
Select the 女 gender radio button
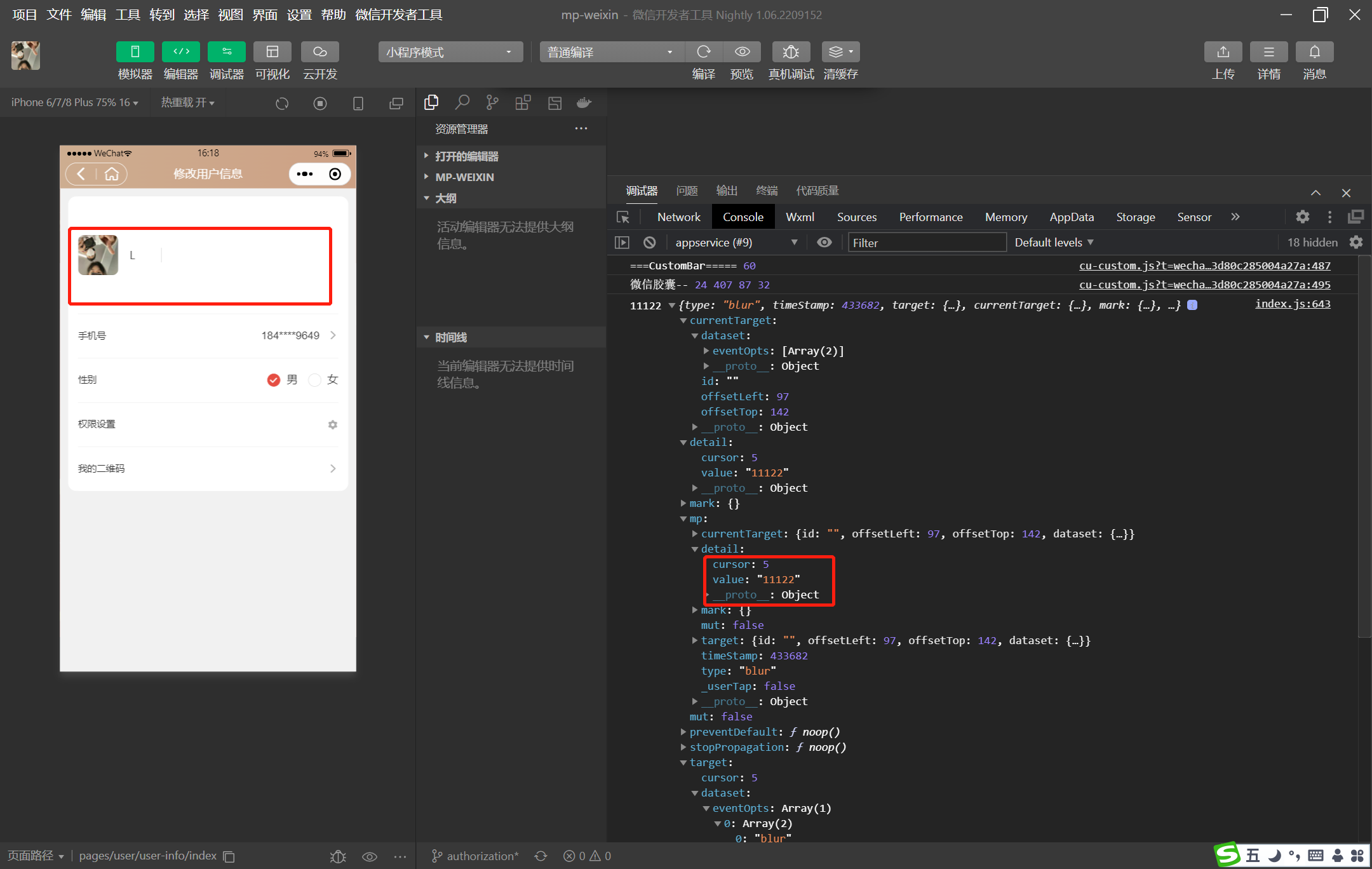tap(314, 380)
